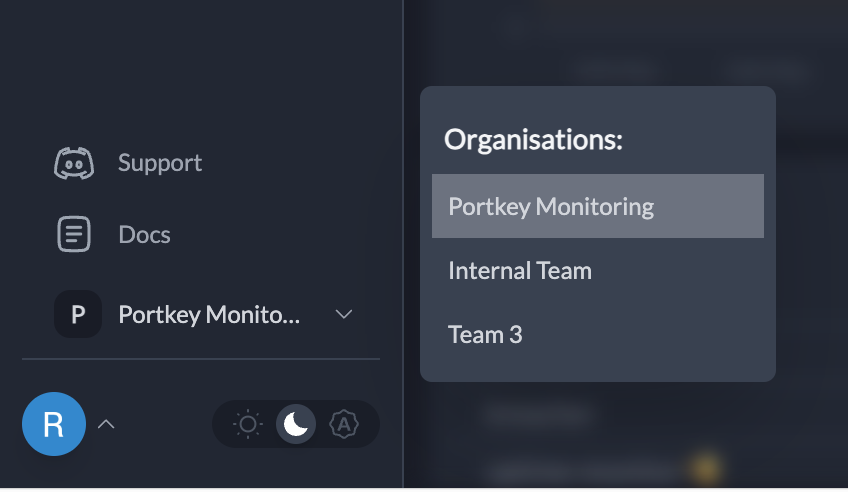848x492 pixels.
Task: Open the blue R user avatar
Action: tap(54, 424)
